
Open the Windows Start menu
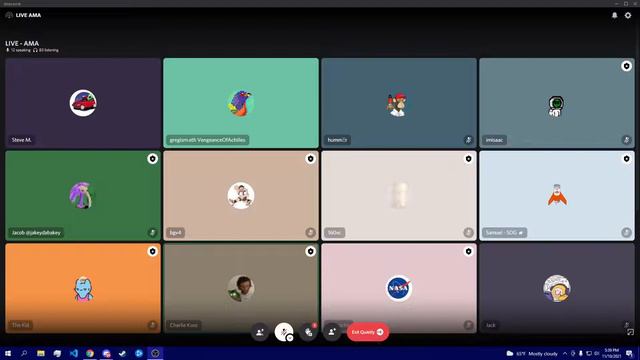pyautogui.click(x=8, y=353)
